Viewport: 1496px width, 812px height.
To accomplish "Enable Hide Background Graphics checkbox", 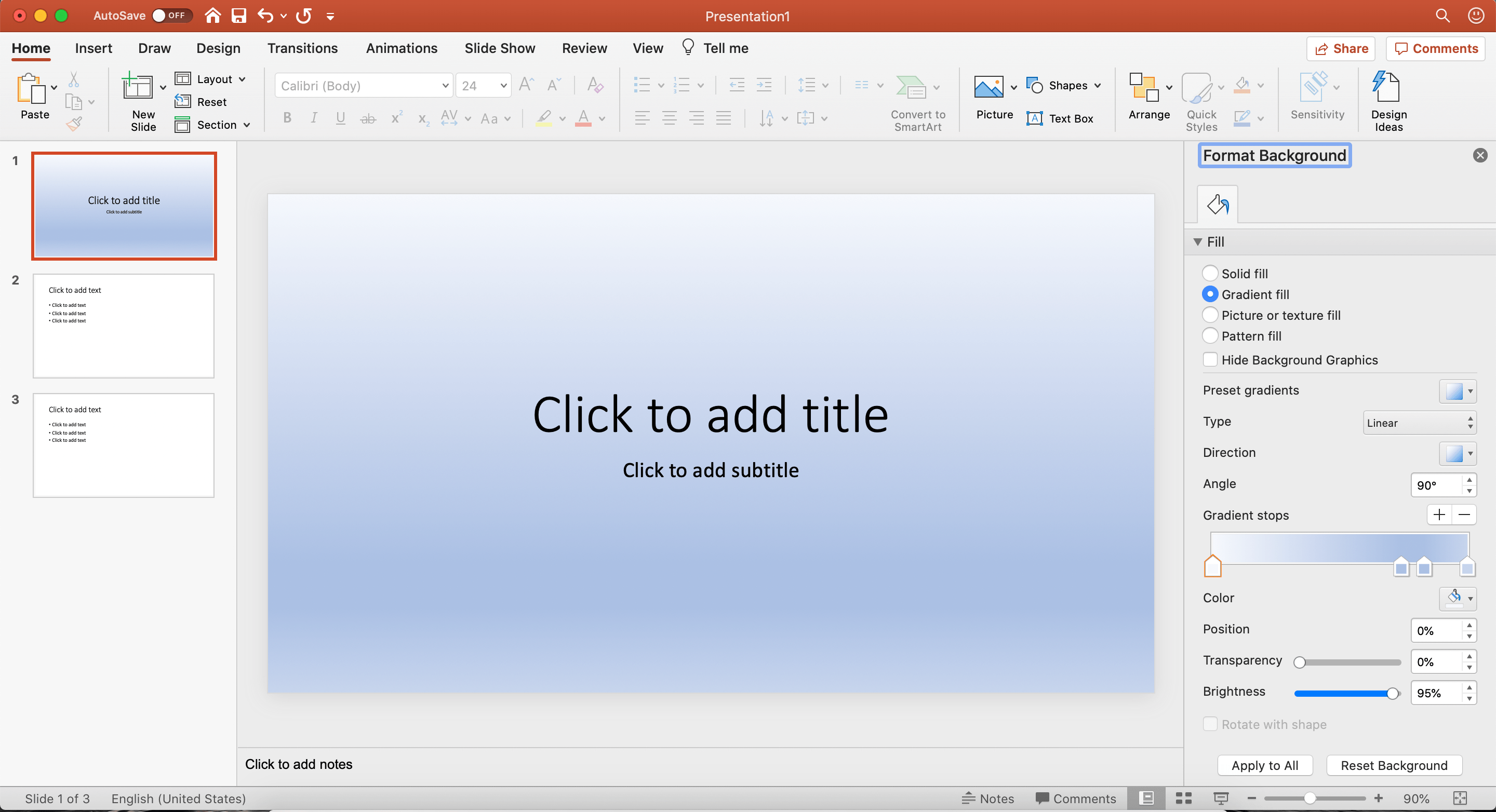I will (1210, 360).
